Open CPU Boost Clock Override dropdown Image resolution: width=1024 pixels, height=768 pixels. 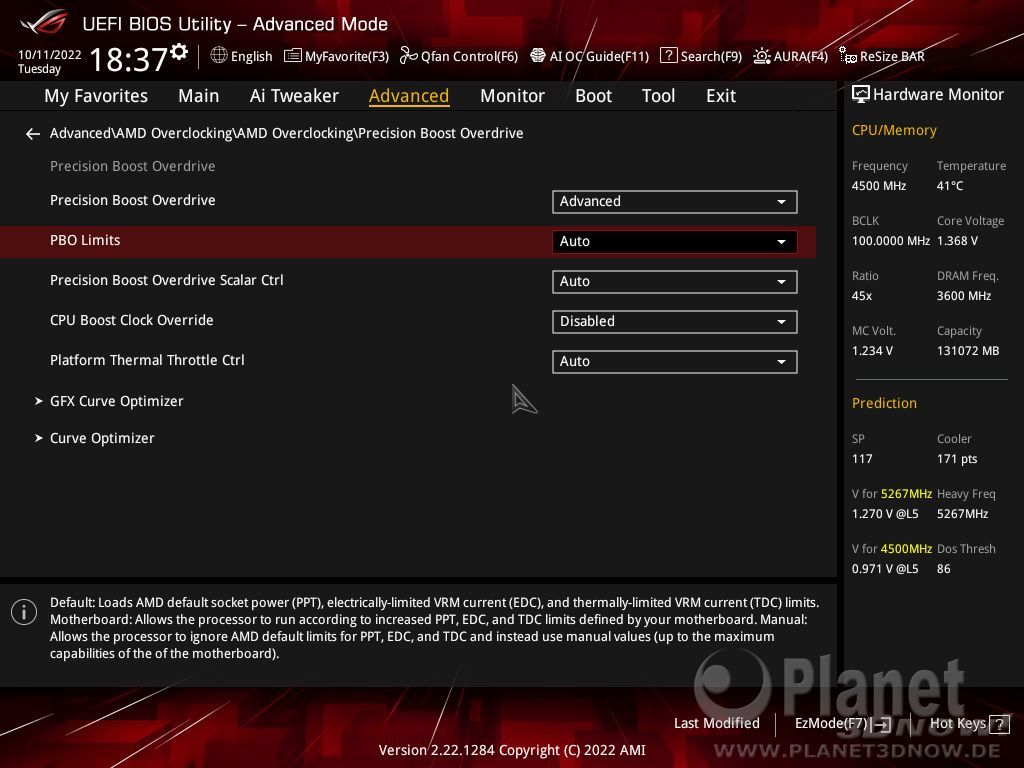675,321
